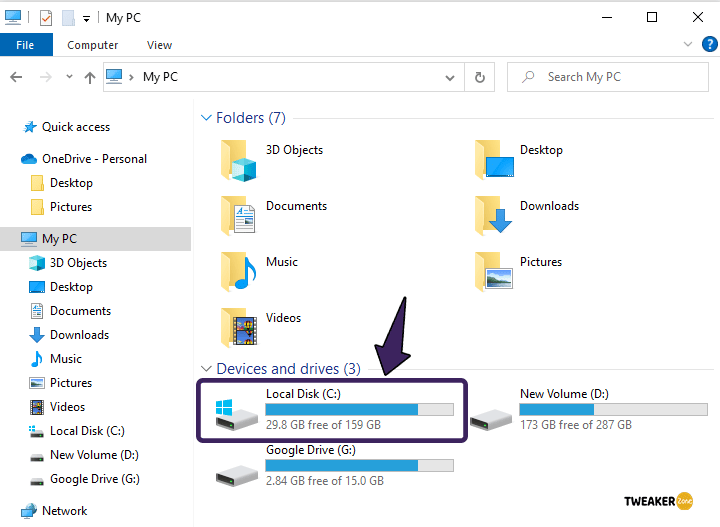Open the address bar history dropdown

pos(450,78)
